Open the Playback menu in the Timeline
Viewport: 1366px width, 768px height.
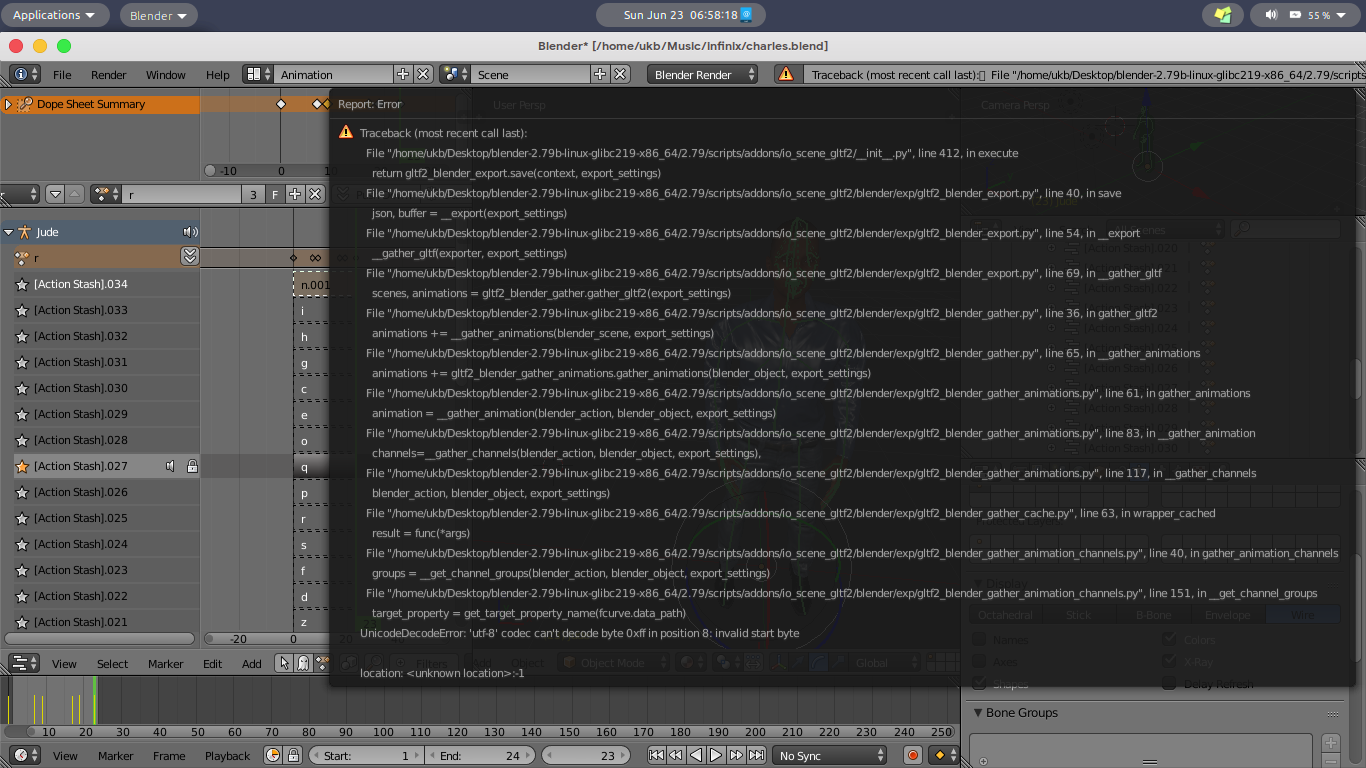coord(227,755)
